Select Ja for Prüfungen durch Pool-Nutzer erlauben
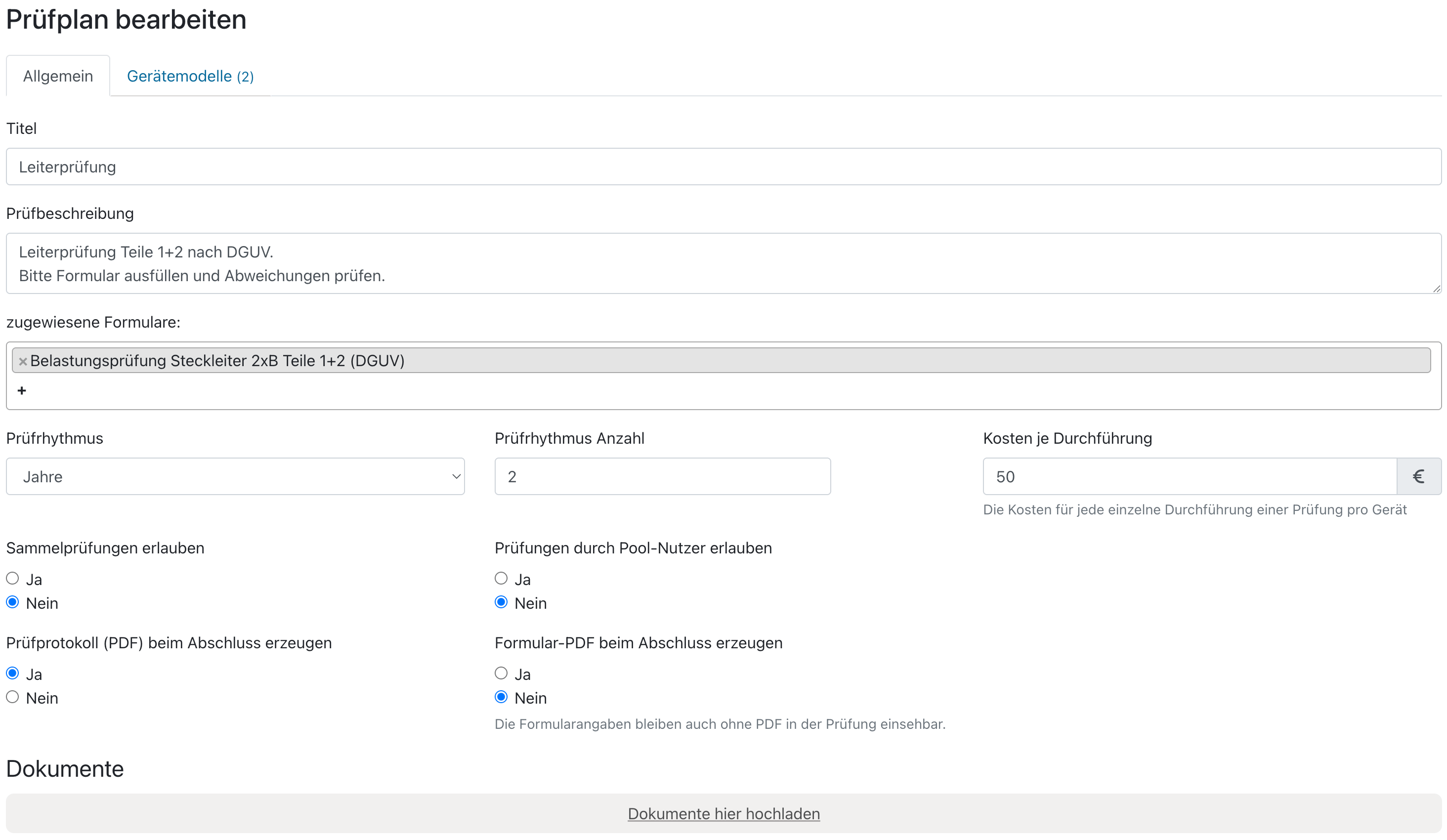 click(501, 578)
